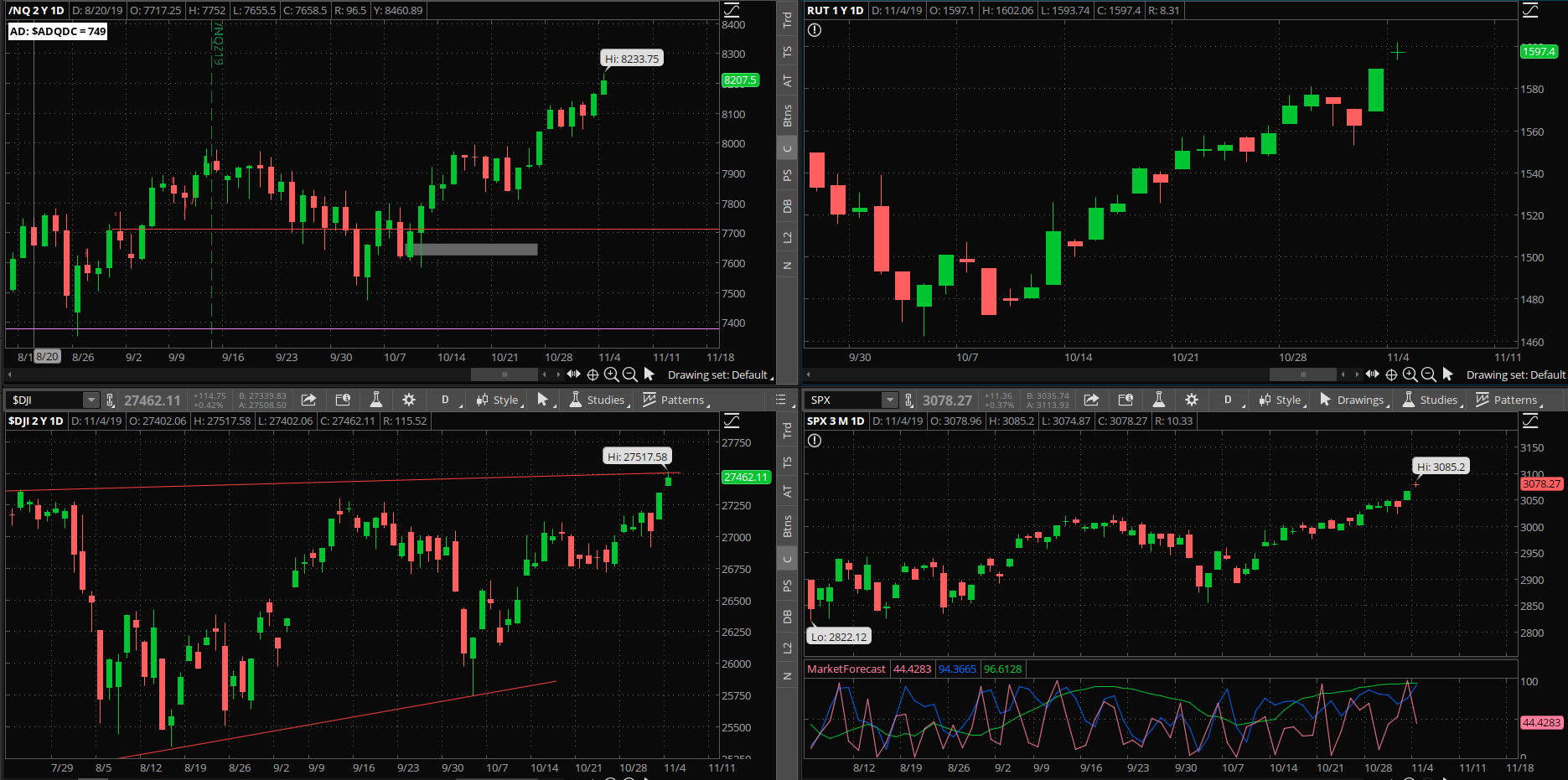Click share icon in $DJI toolbar
This screenshot has height=780, width=1568.
click(x=308, y=400)
